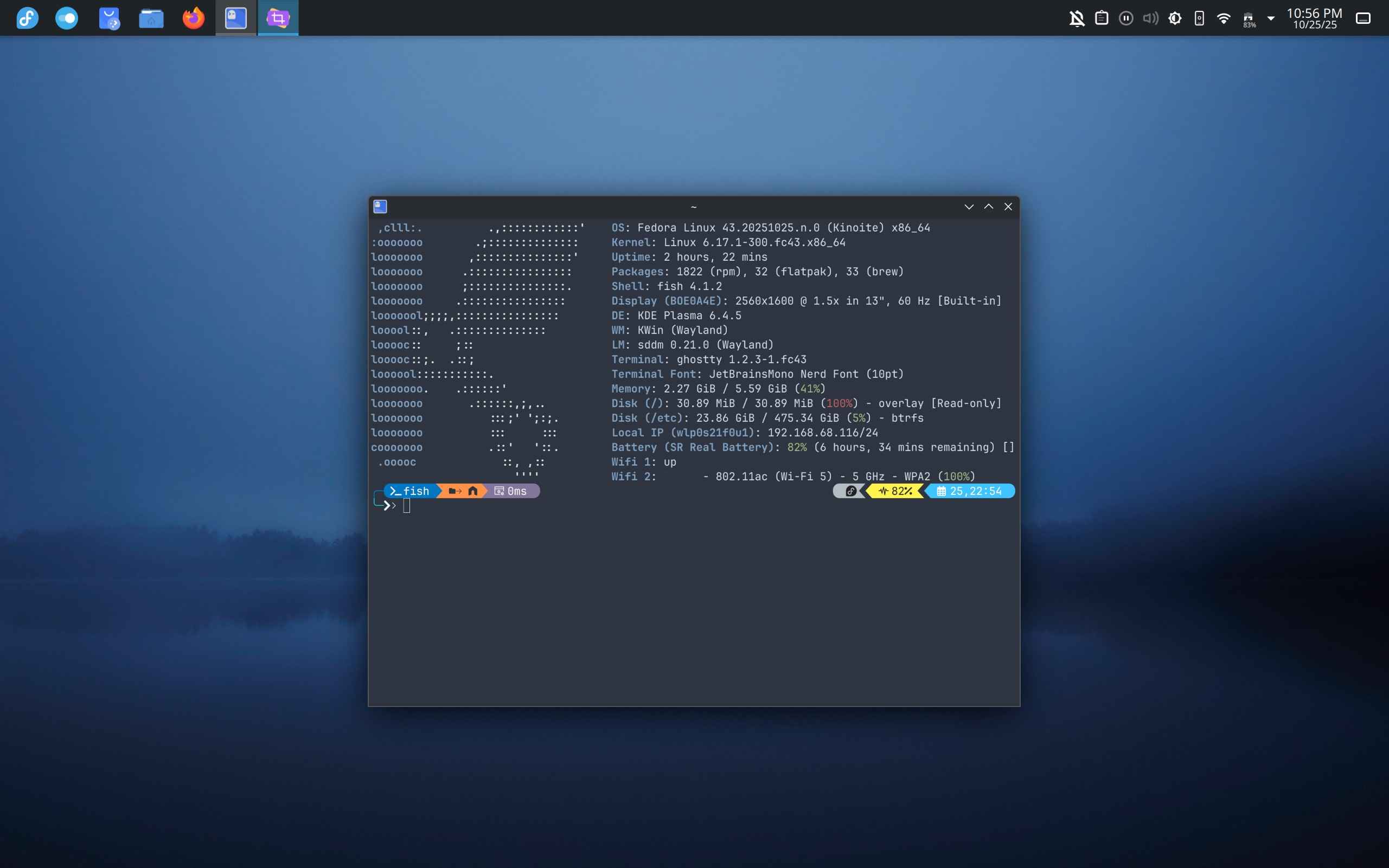
Task: Open the Ghostty window menu icon
Action: pyautogui.click(x=380, y=207)
